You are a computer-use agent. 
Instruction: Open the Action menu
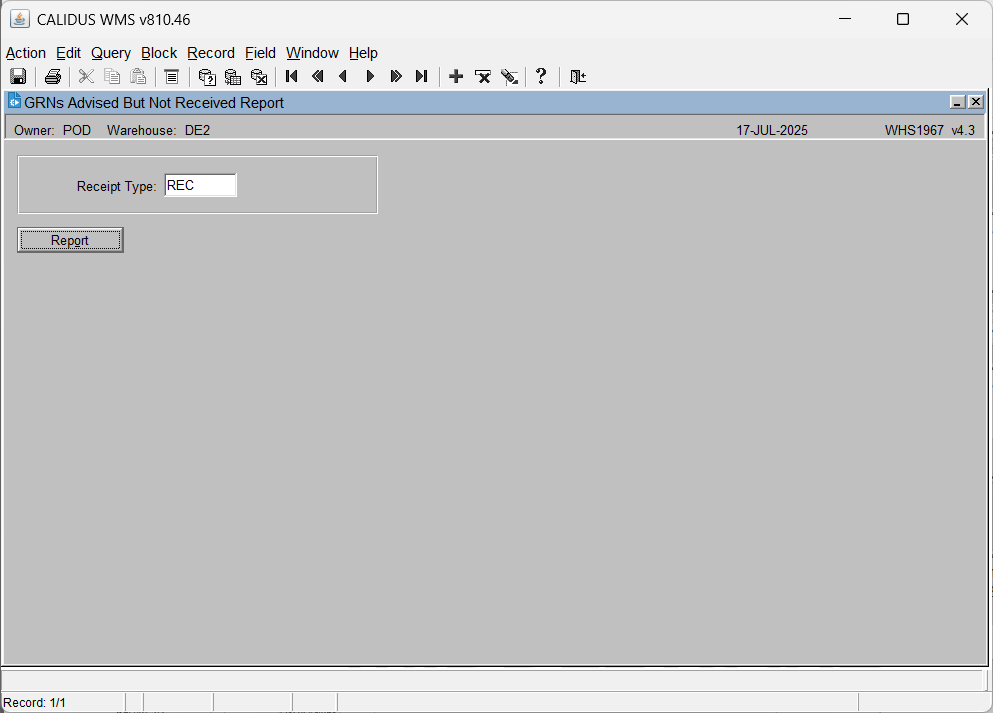coord(26,53)
